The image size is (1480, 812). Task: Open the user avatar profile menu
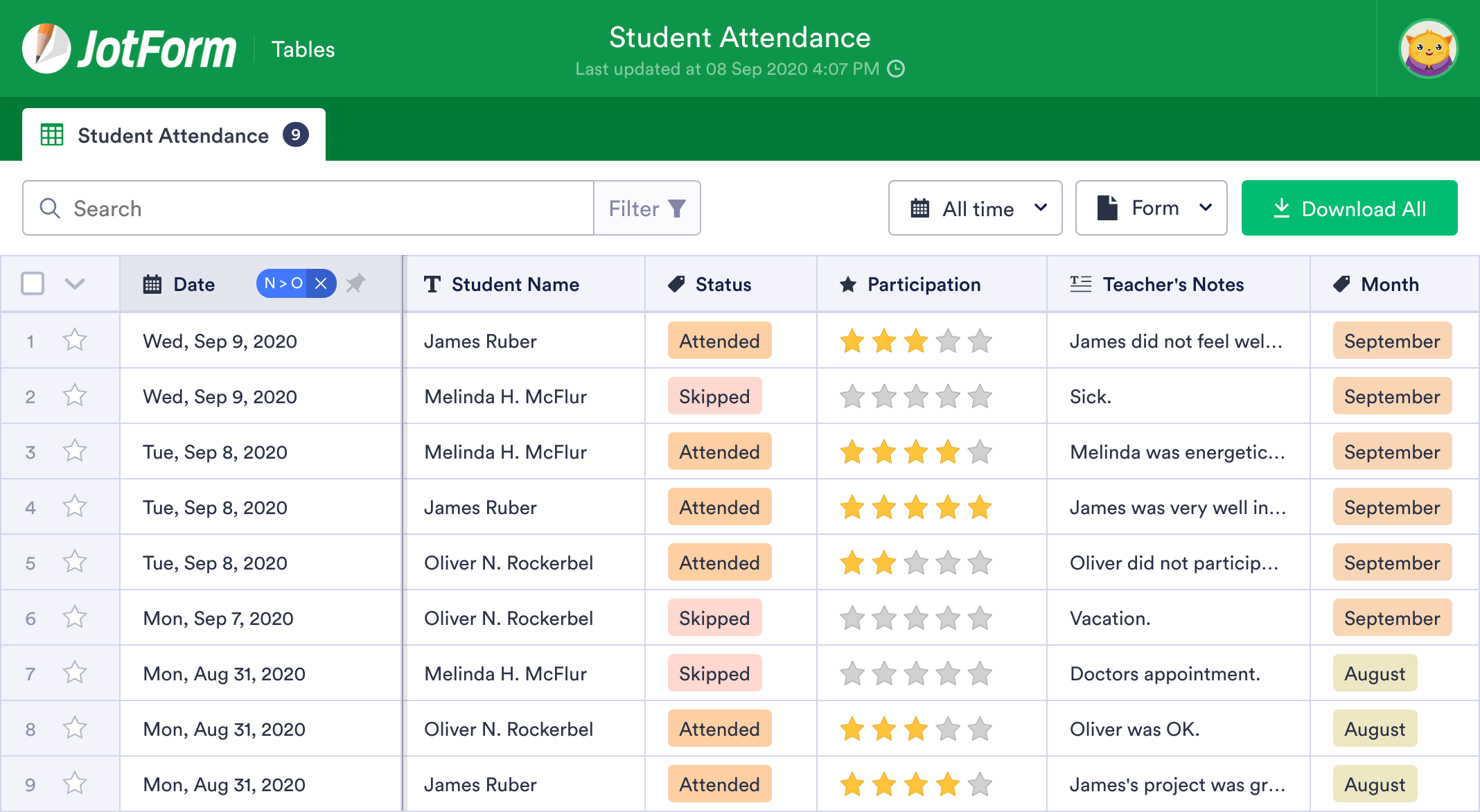tap(1428, 48)
